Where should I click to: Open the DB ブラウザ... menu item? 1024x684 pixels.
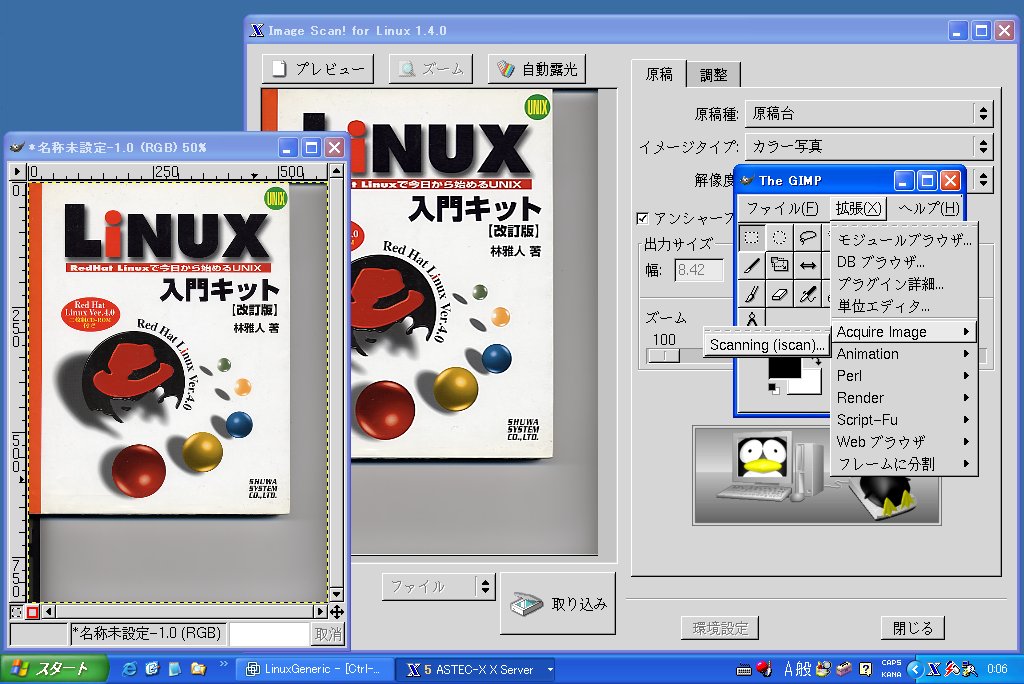904,262
